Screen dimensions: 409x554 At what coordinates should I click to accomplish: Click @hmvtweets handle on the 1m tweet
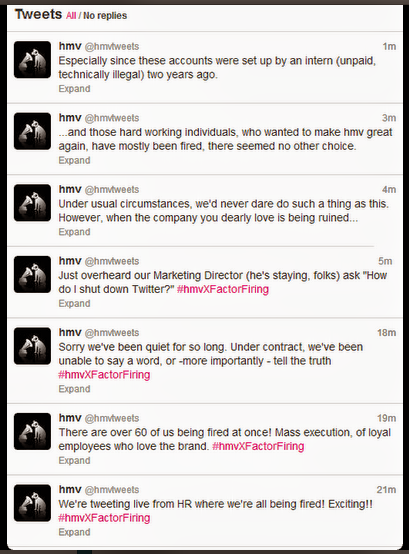(112, 47)
